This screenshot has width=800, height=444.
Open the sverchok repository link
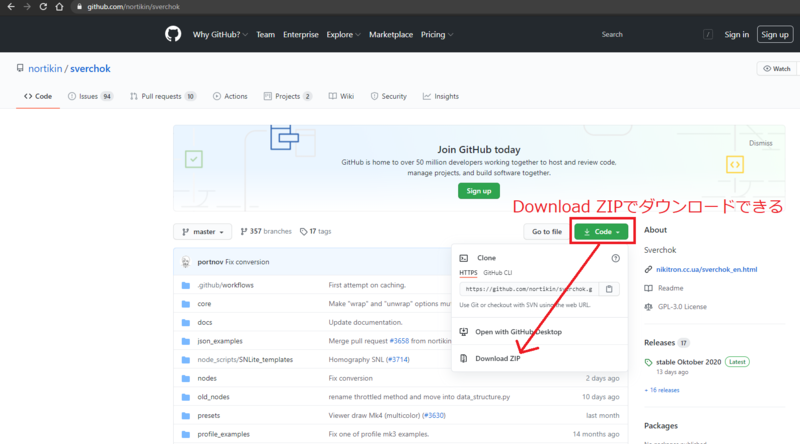pos(90,68)
